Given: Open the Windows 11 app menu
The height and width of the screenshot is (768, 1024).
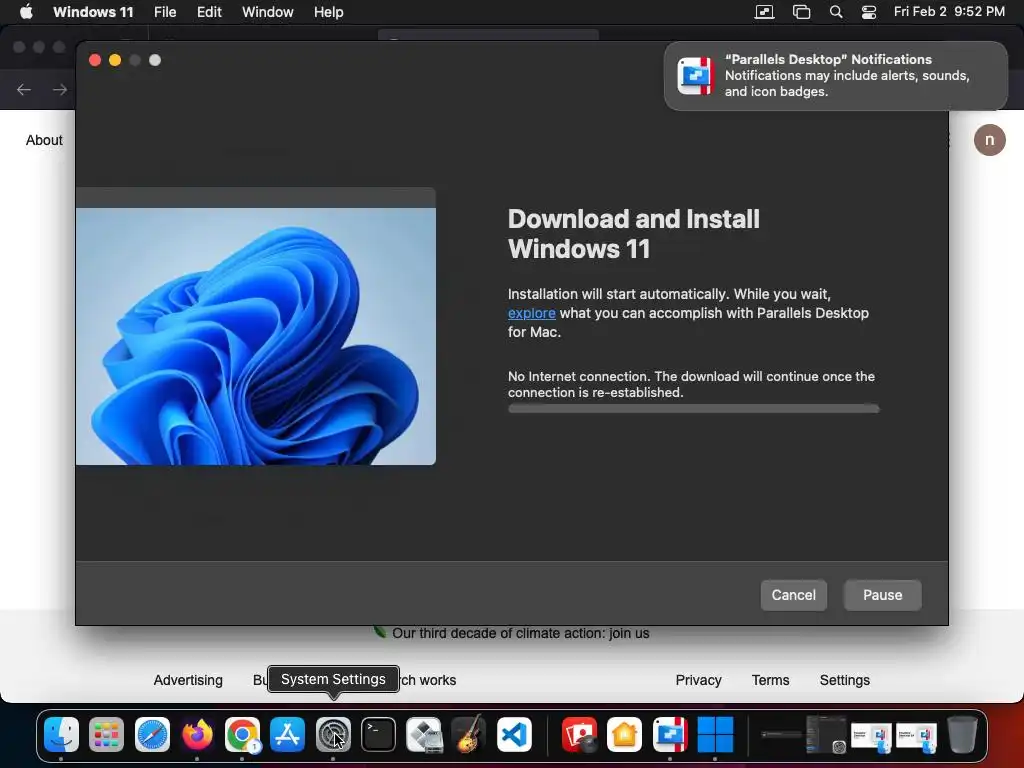Looking at the screenshot, I should click(93, 12).
